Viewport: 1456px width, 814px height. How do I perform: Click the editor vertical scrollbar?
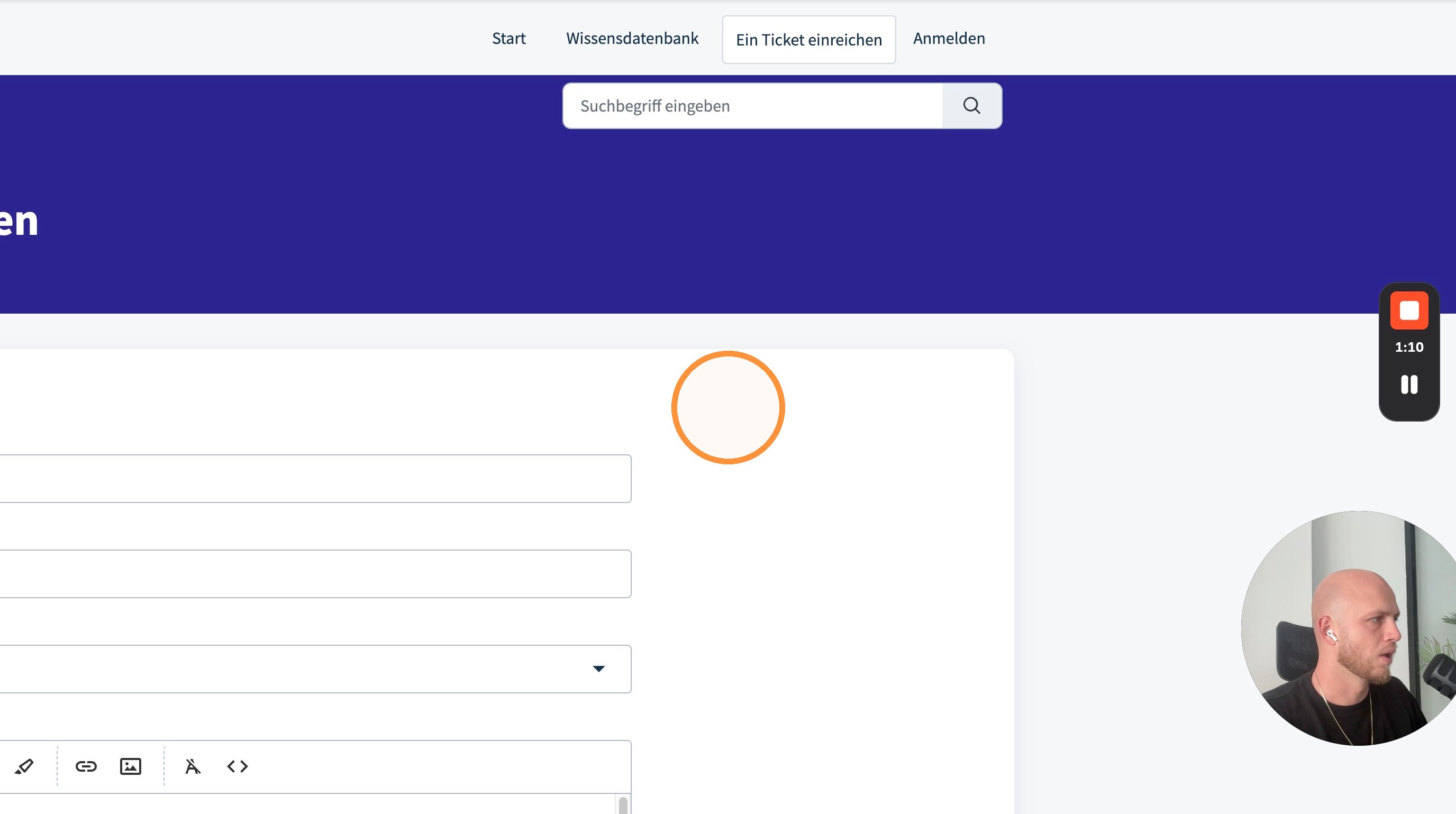[623, 804]
